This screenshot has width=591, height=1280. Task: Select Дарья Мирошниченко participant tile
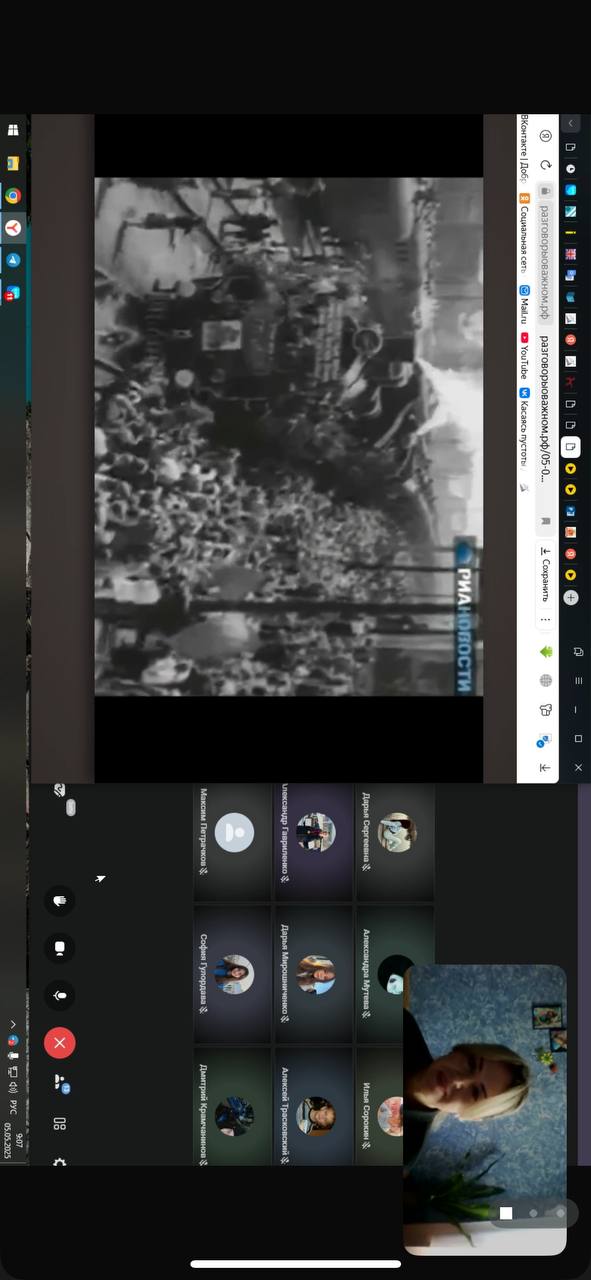coord(314,975)
